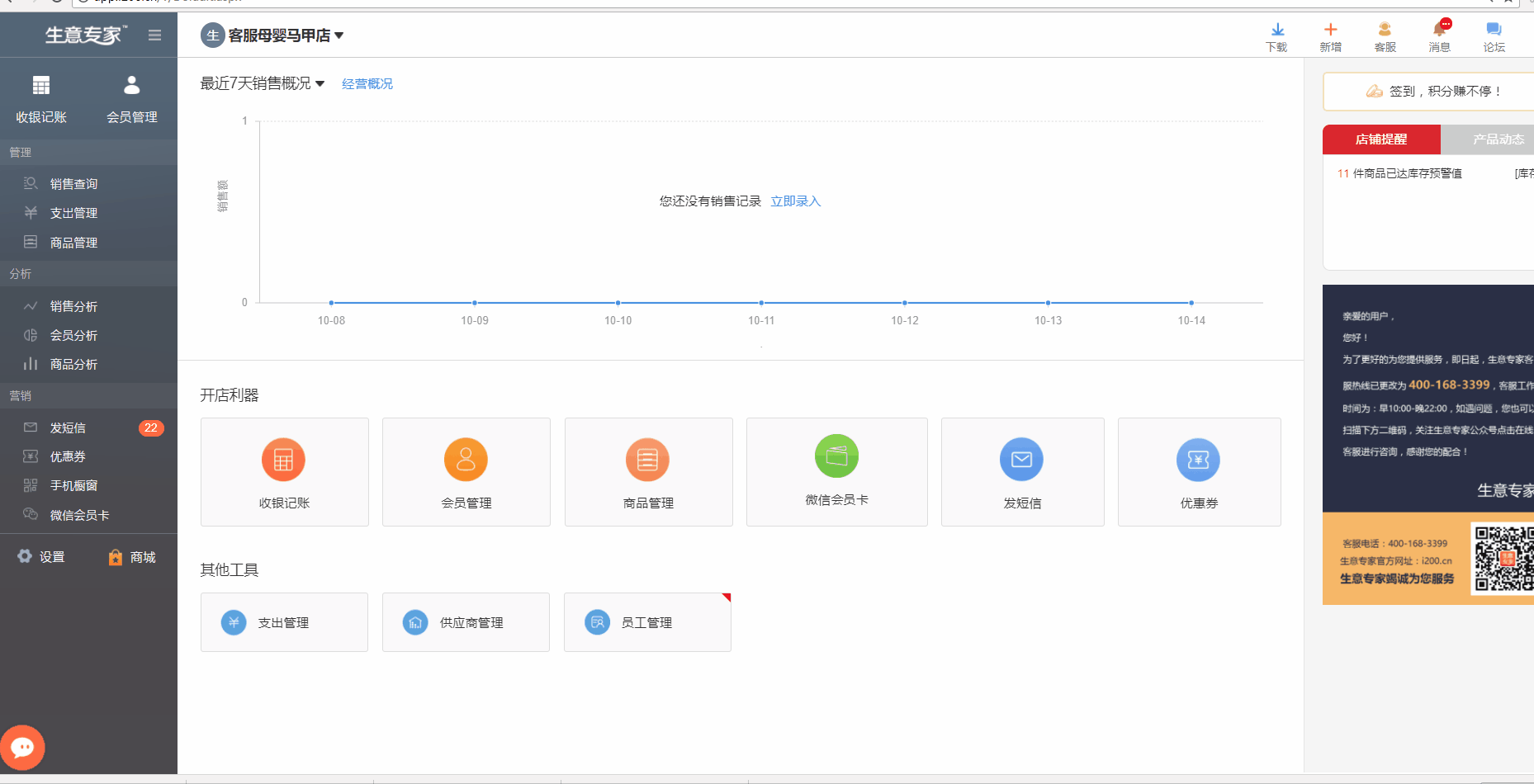Open 员工管理 button under 其他工具

(647, 622)
